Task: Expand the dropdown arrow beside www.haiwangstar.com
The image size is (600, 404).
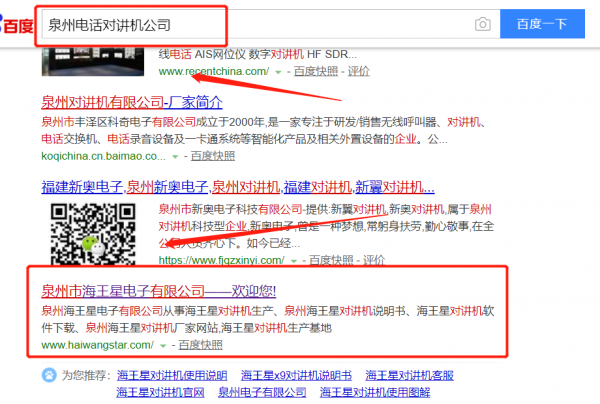Action: pyautogui.click(x=162, y=345)
